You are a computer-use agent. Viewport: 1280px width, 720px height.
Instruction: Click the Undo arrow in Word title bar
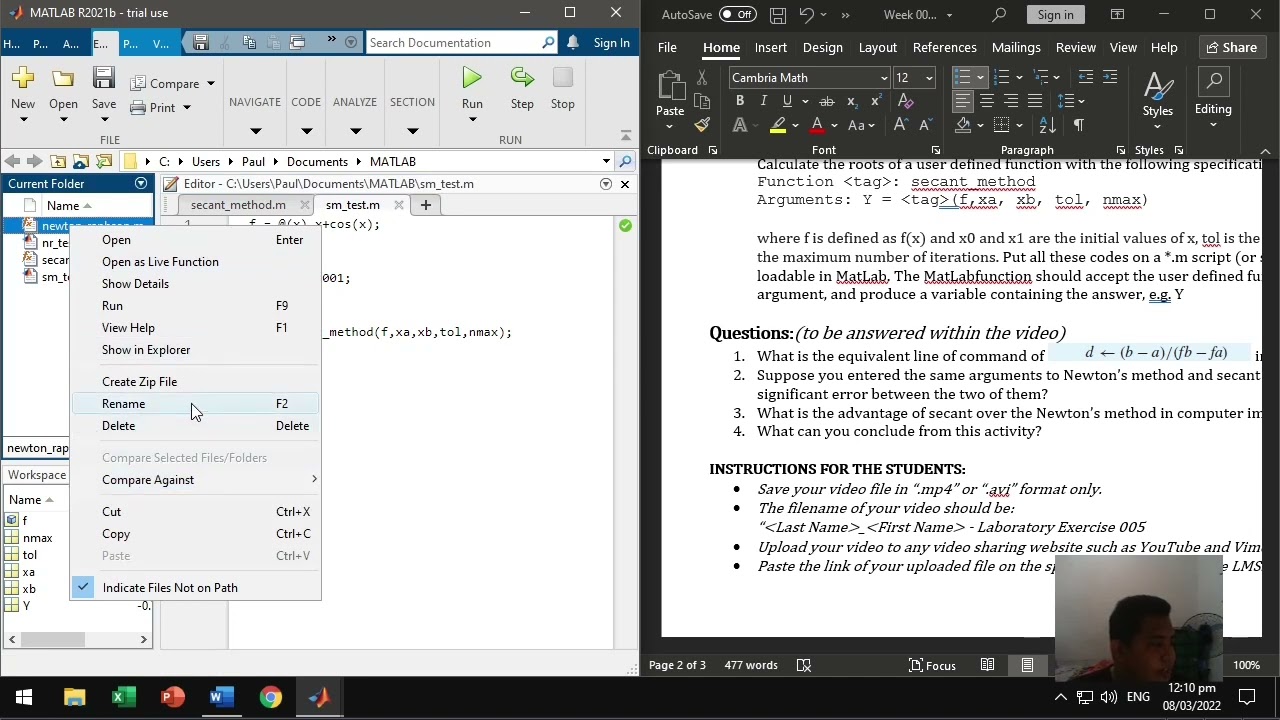pyautogui.click(x=807, y=15)
